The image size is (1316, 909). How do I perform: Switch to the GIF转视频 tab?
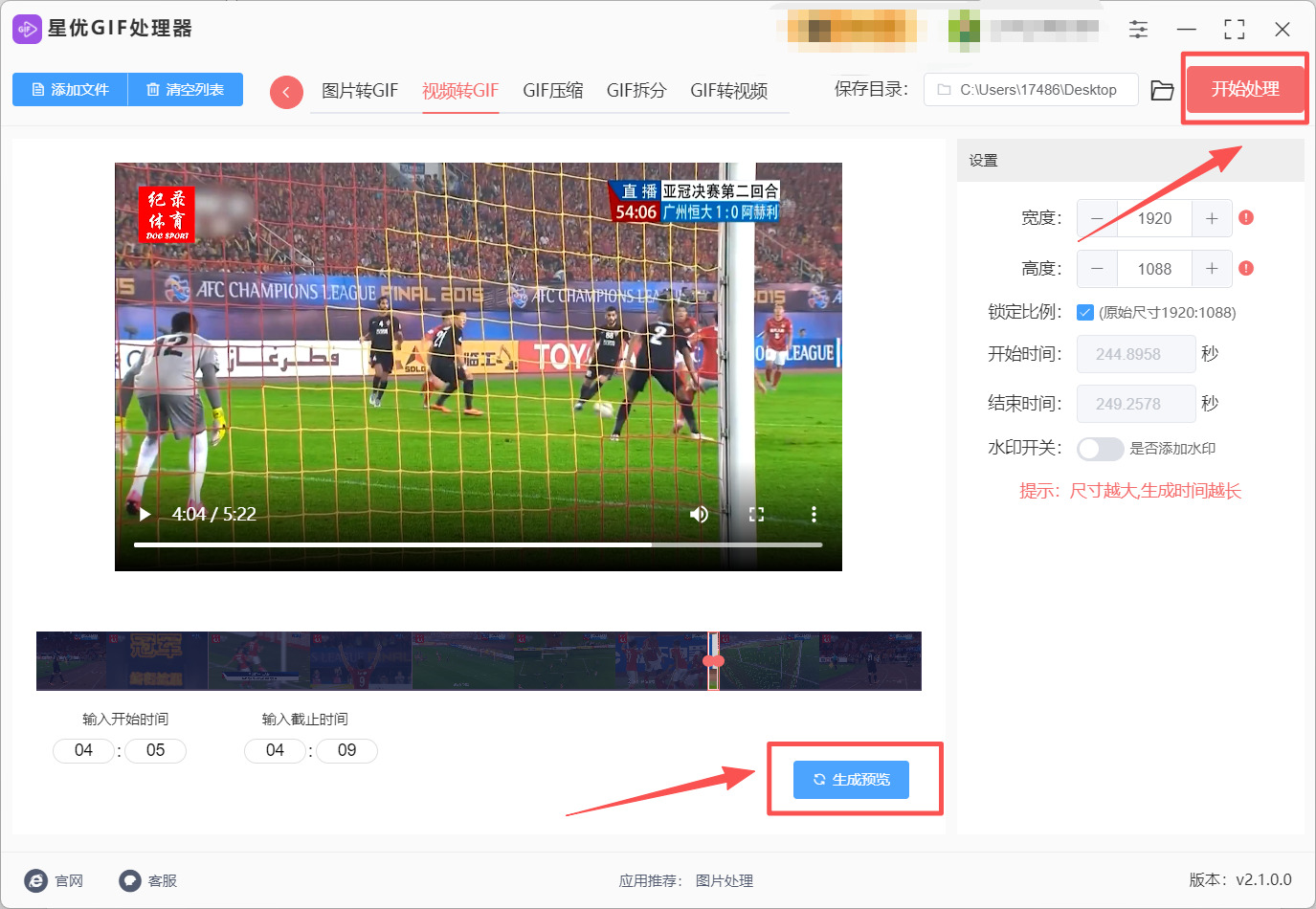pyautogui.click(x=729, y=91)
